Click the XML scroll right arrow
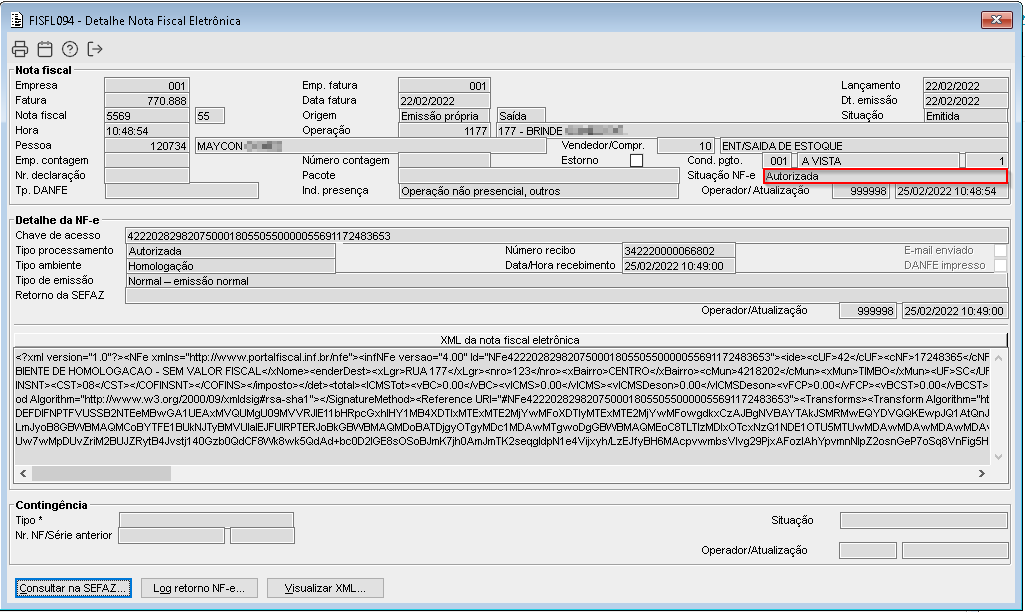 pos(981,473)
